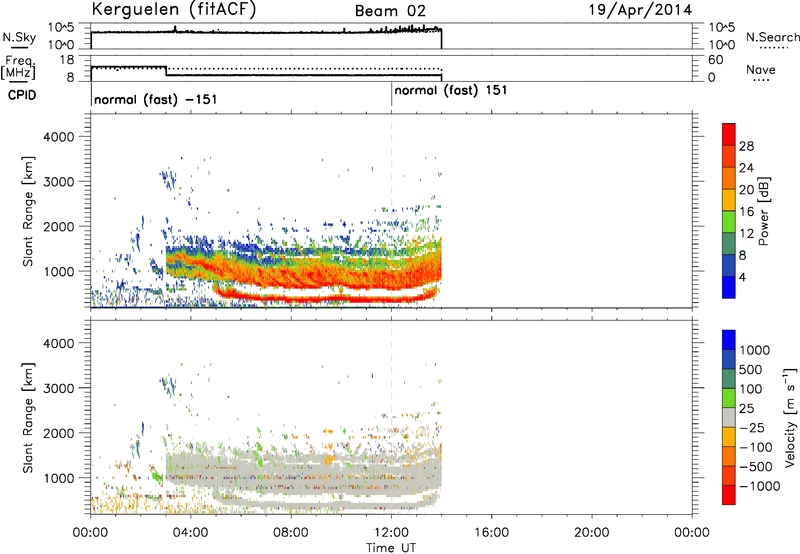Screen dimensions: 800x554
Task: Select the 'Freq. [MHz]' axis label
Action: click(18, 68)
